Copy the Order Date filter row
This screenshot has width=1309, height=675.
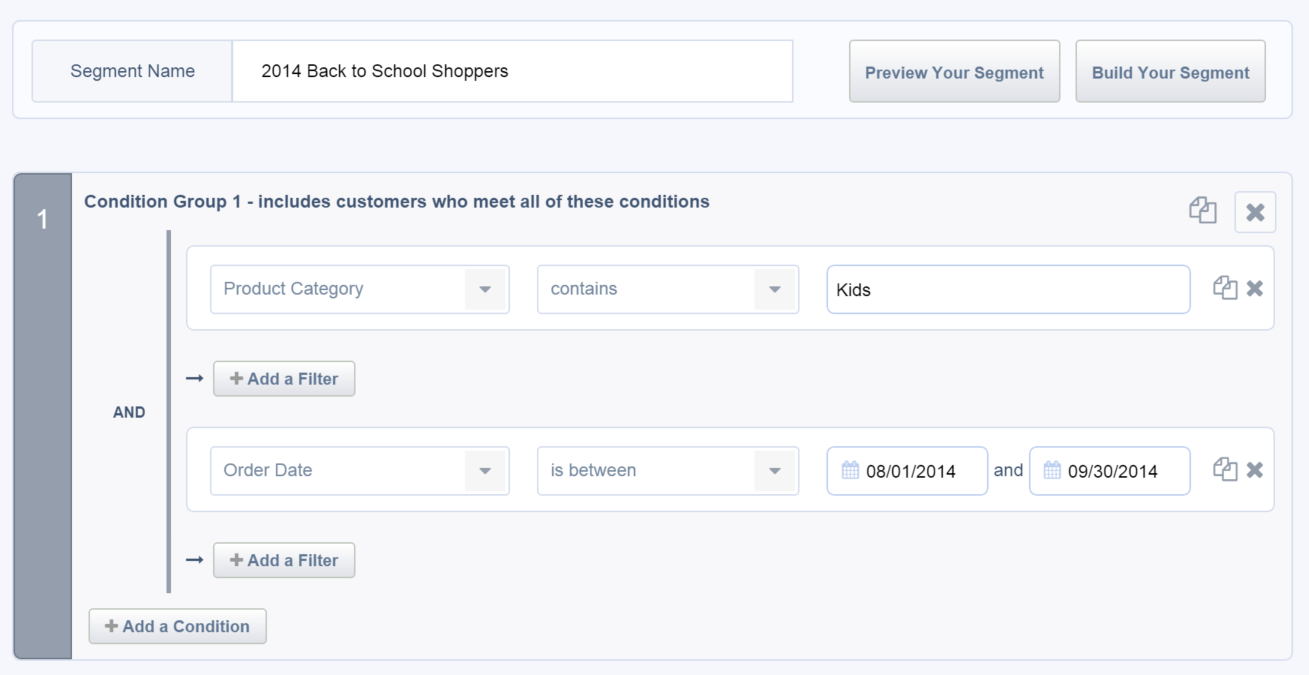(x=1225, y=469)
